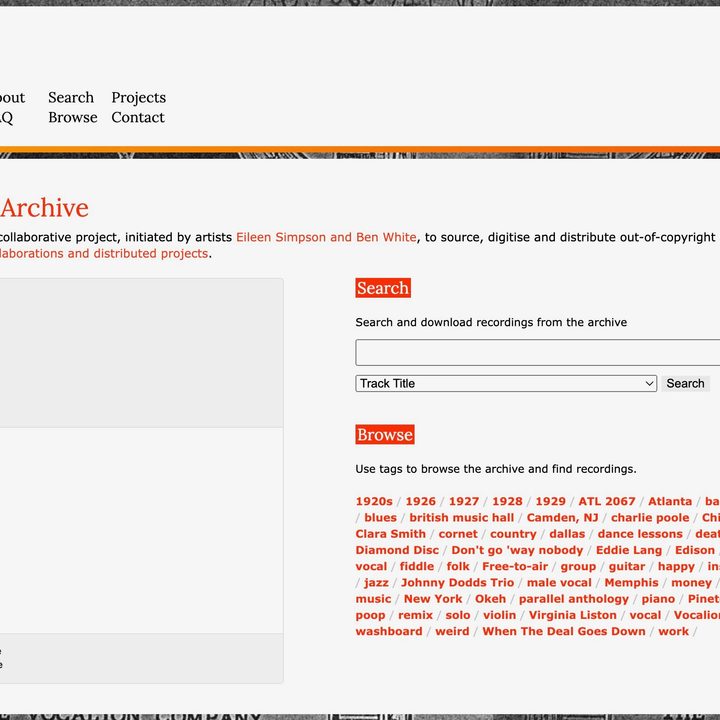Open the Browse navigation menu item

73,118
